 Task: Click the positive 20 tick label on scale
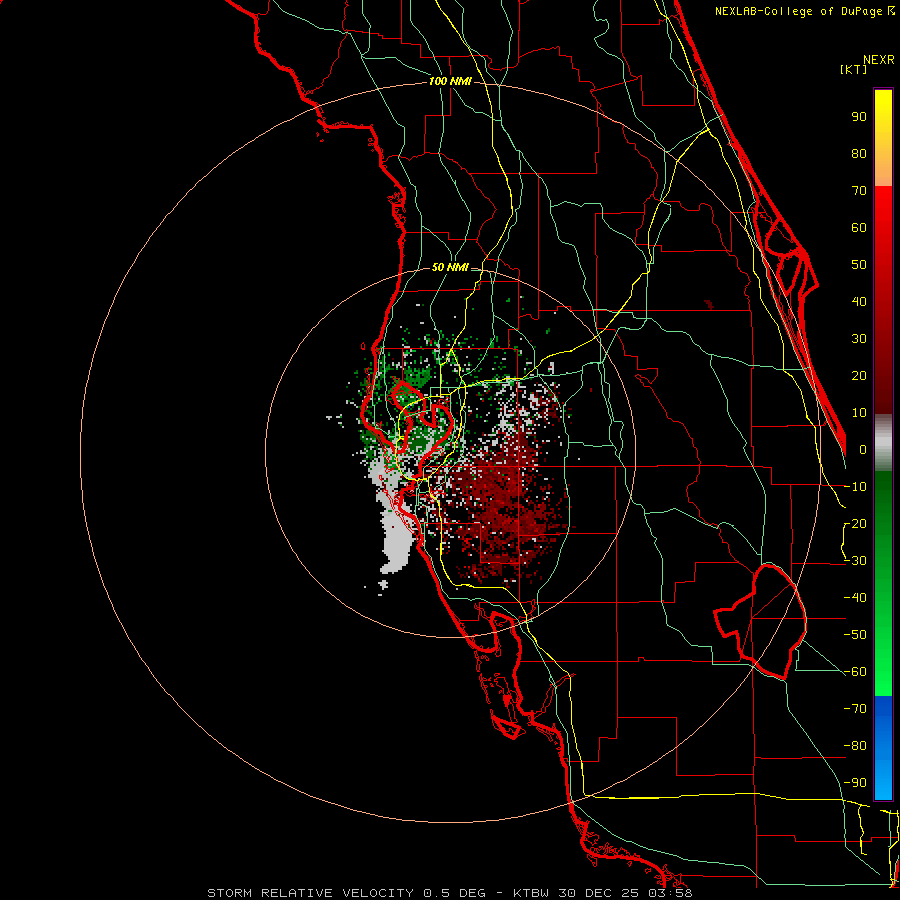point(859,375)
